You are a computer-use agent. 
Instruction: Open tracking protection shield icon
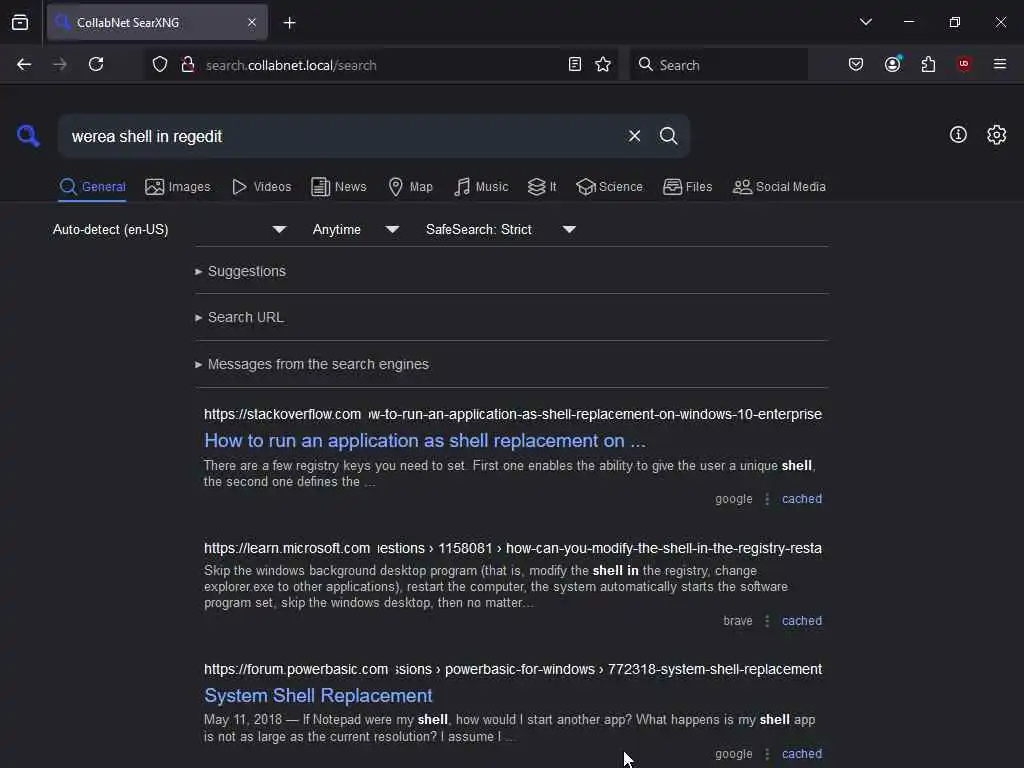[x=160, y=64]
